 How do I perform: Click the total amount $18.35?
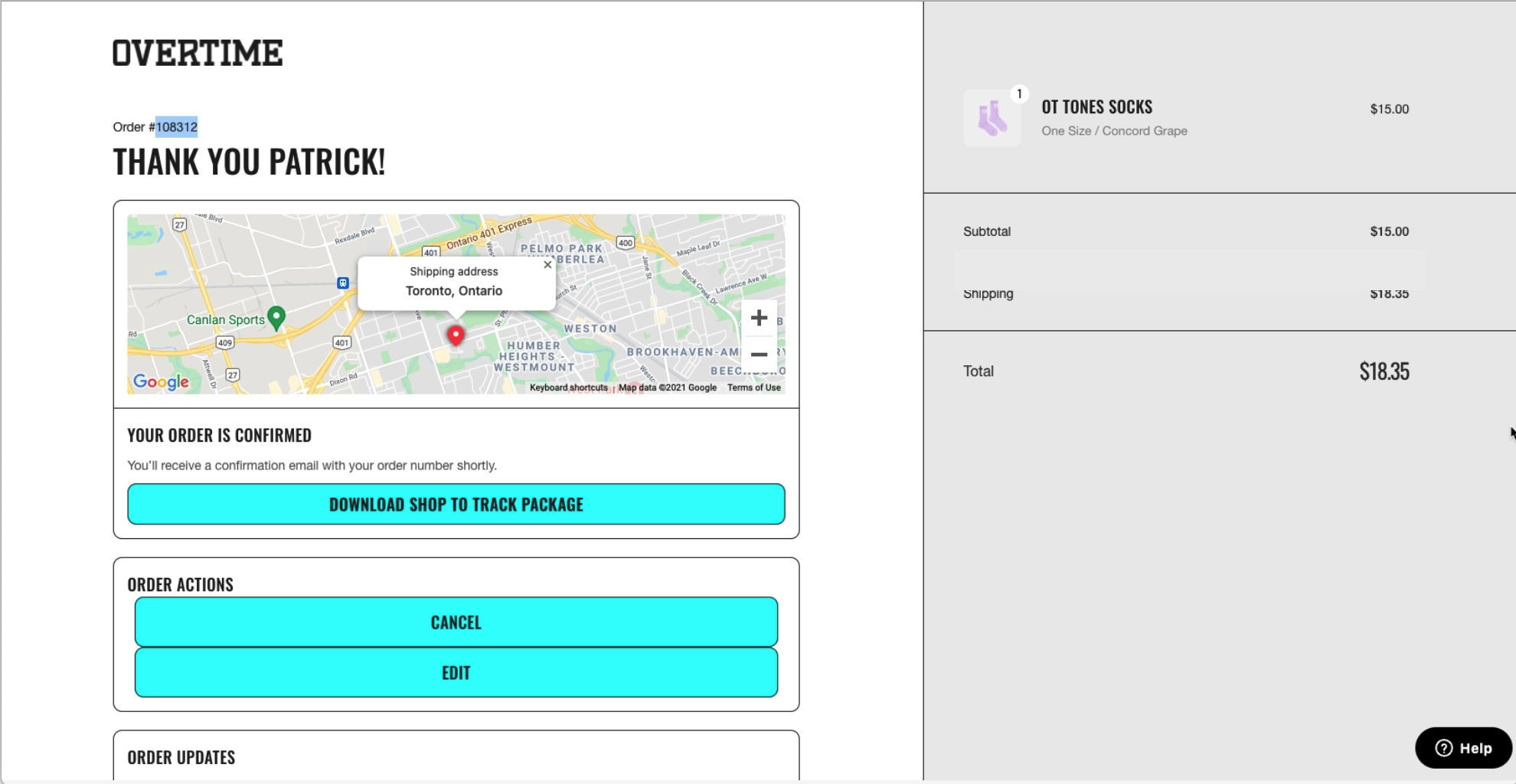pyautogui.click(x=1384, y=371)
